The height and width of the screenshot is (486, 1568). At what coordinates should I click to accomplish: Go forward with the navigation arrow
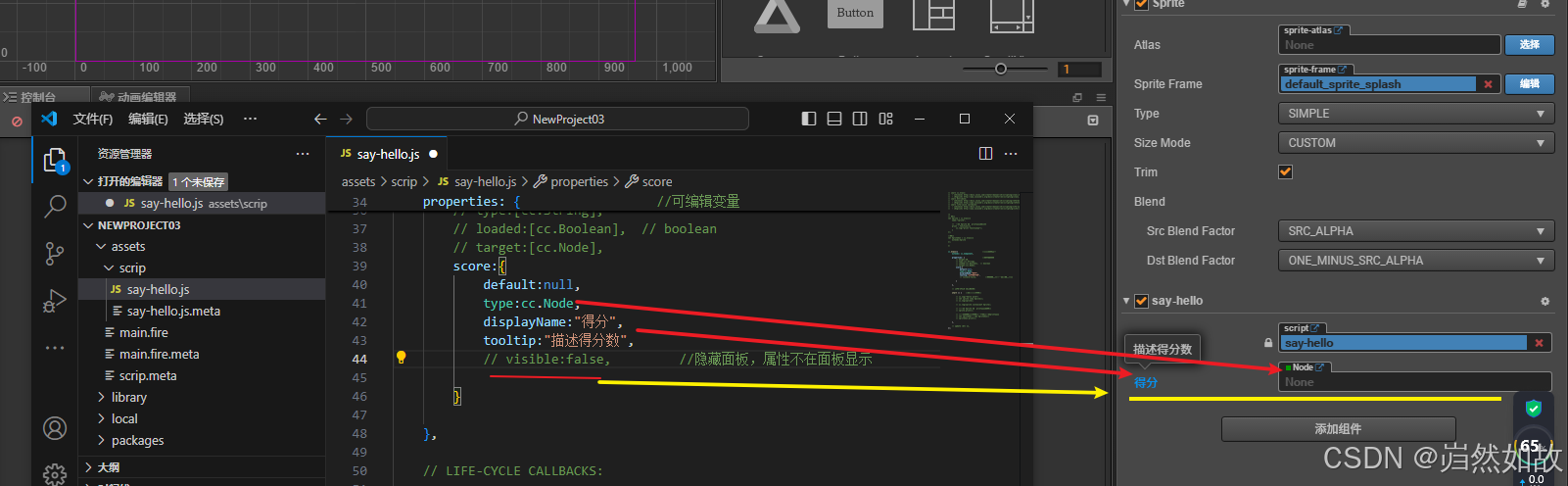(346, 119)
